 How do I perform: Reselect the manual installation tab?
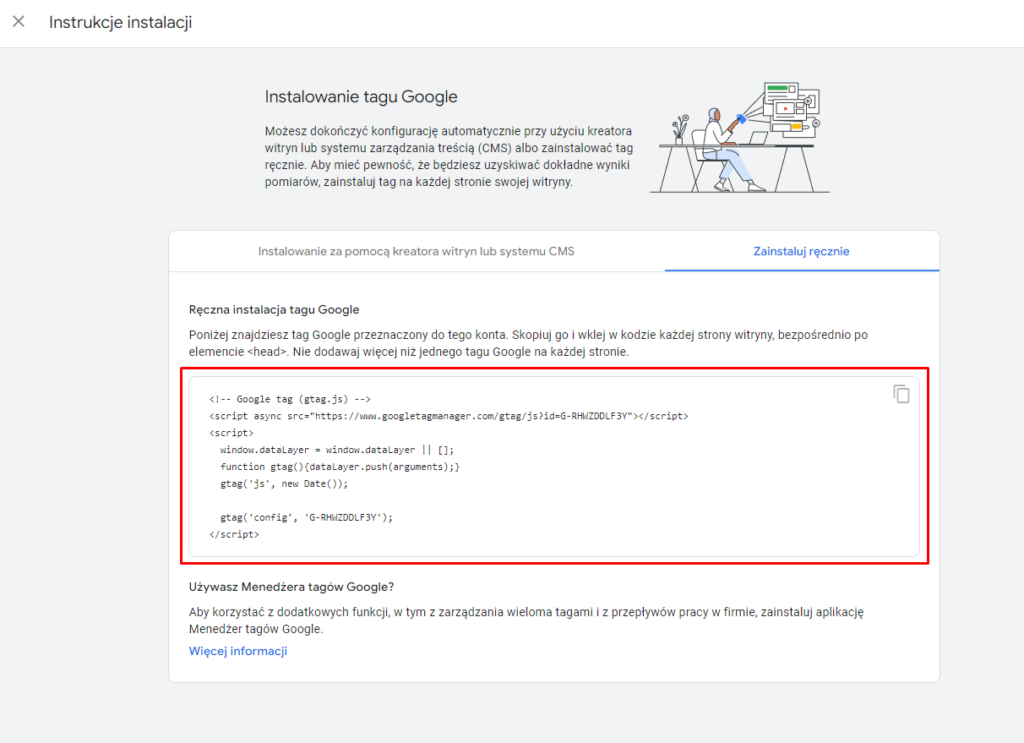[801, 251]
